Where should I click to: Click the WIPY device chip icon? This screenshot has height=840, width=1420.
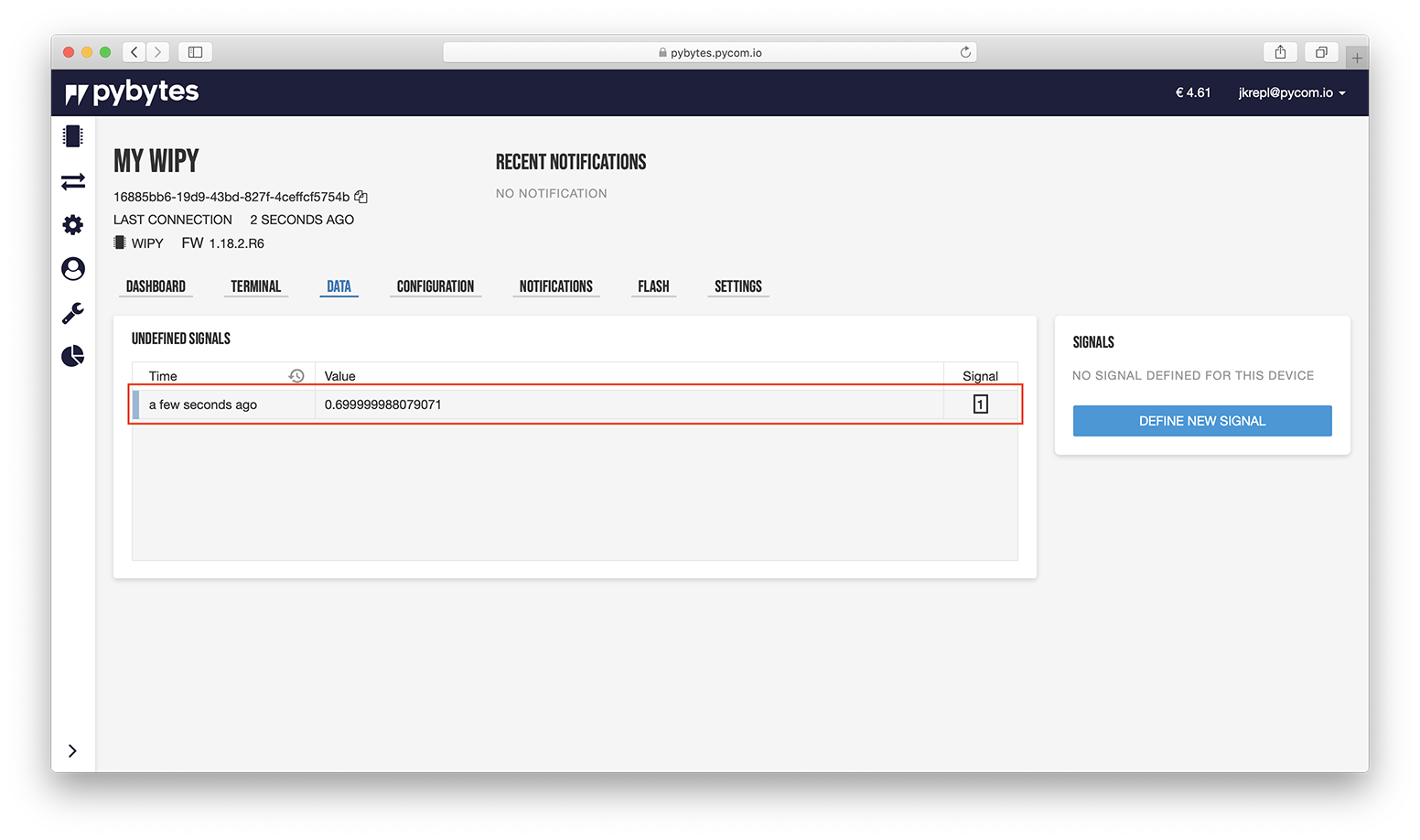pyautogui.click(x=119, y=242)
